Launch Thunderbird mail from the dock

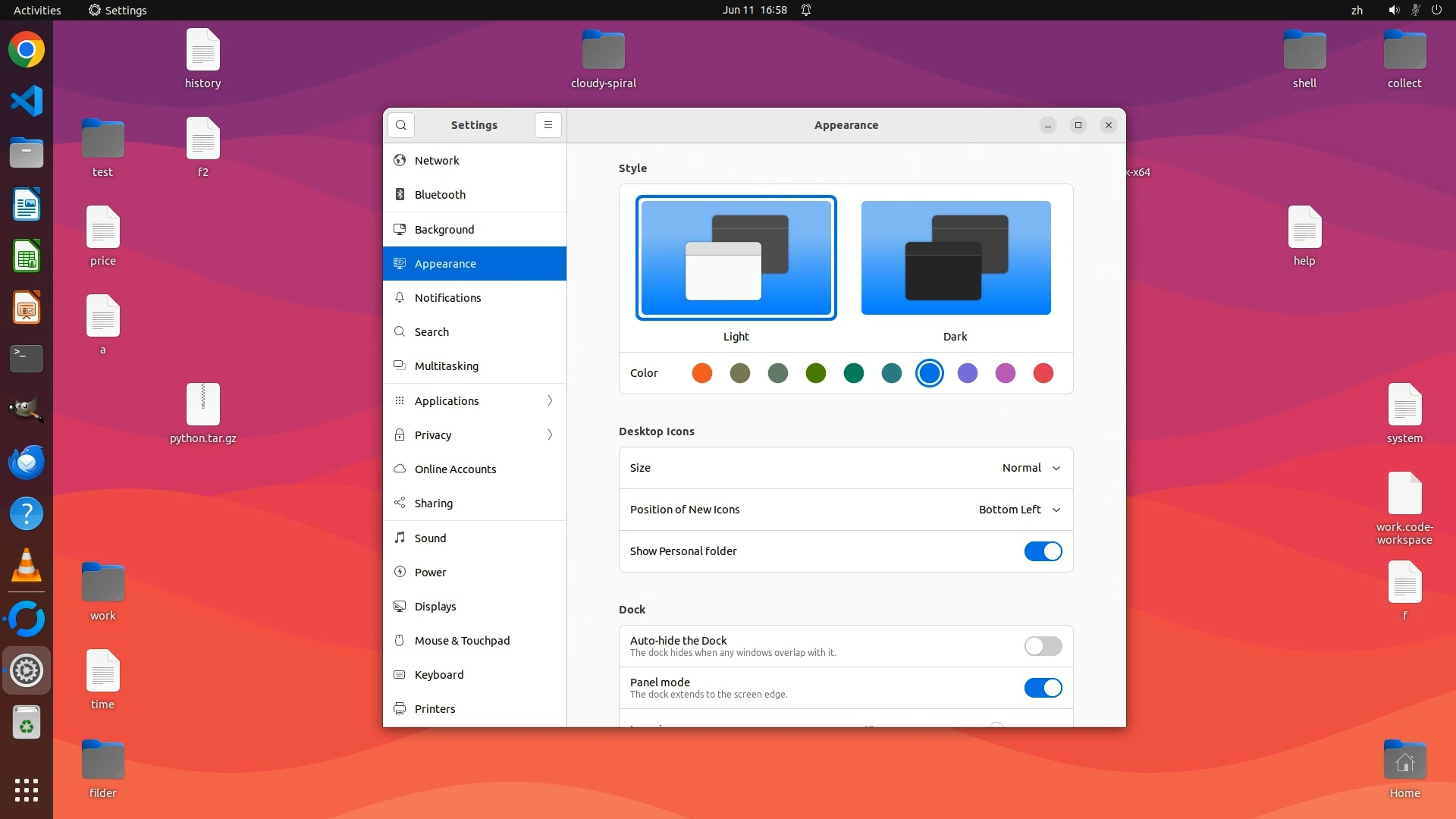tap(27, 462)
